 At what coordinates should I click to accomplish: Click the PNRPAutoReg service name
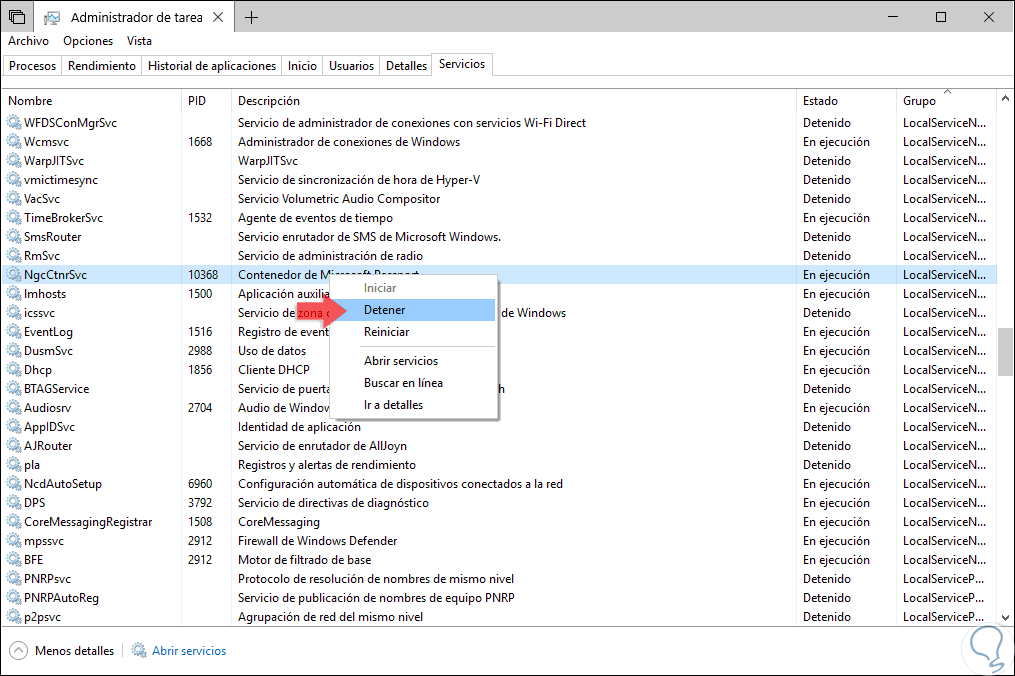pos(61,598)
